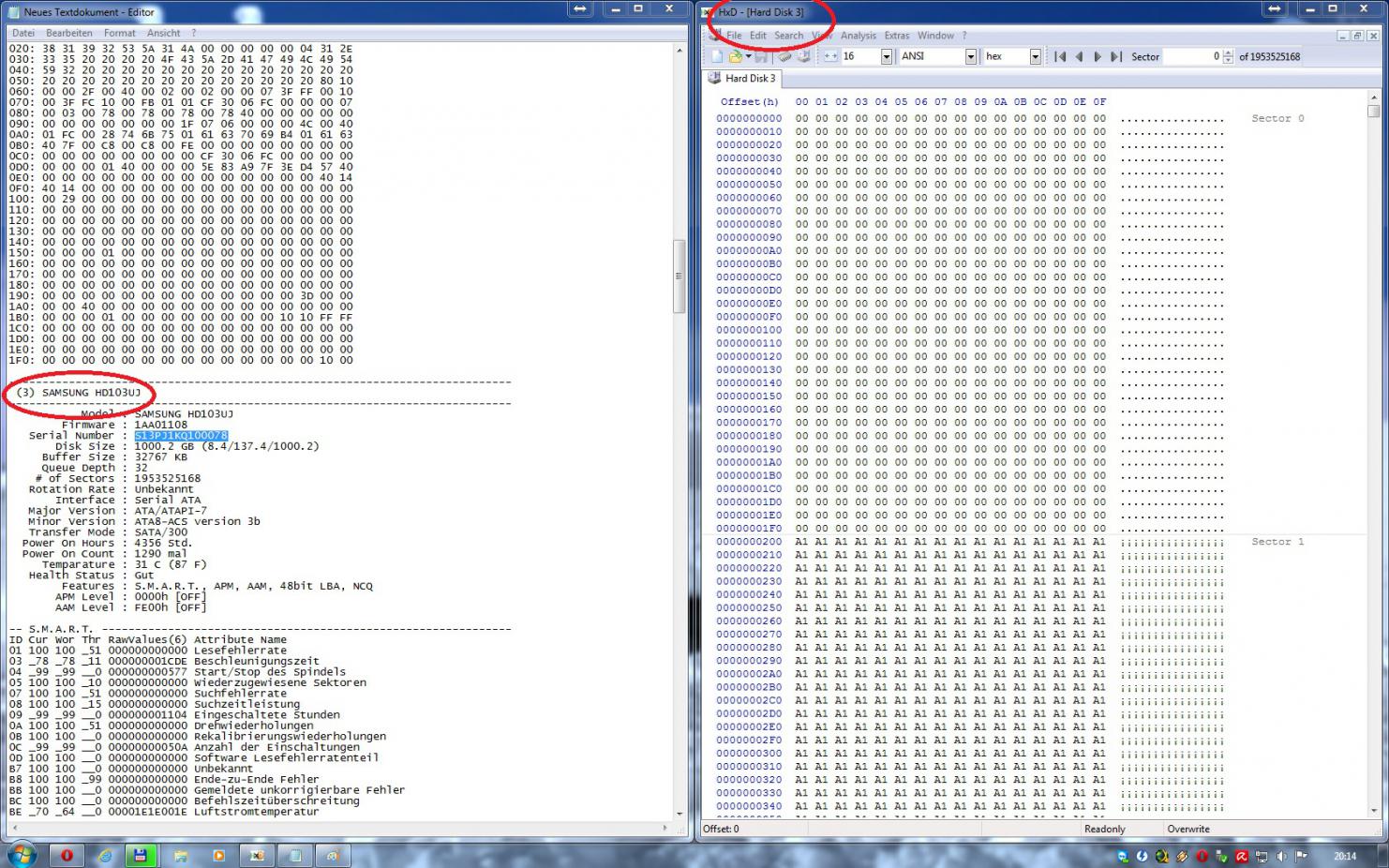Click network tray icon

coord(1262,856)
